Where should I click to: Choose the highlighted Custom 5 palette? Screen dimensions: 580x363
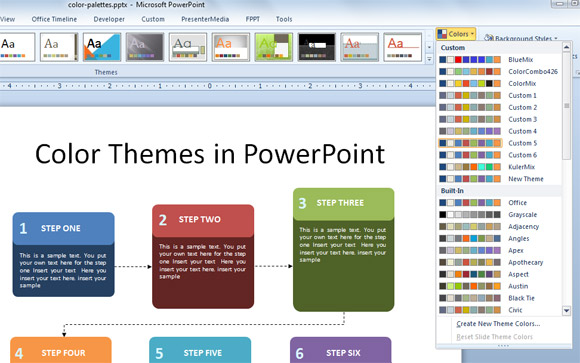coord(499,143)
